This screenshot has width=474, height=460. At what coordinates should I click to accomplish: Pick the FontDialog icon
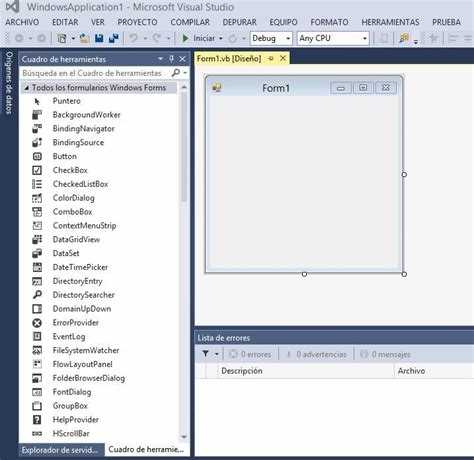point(37,392)
